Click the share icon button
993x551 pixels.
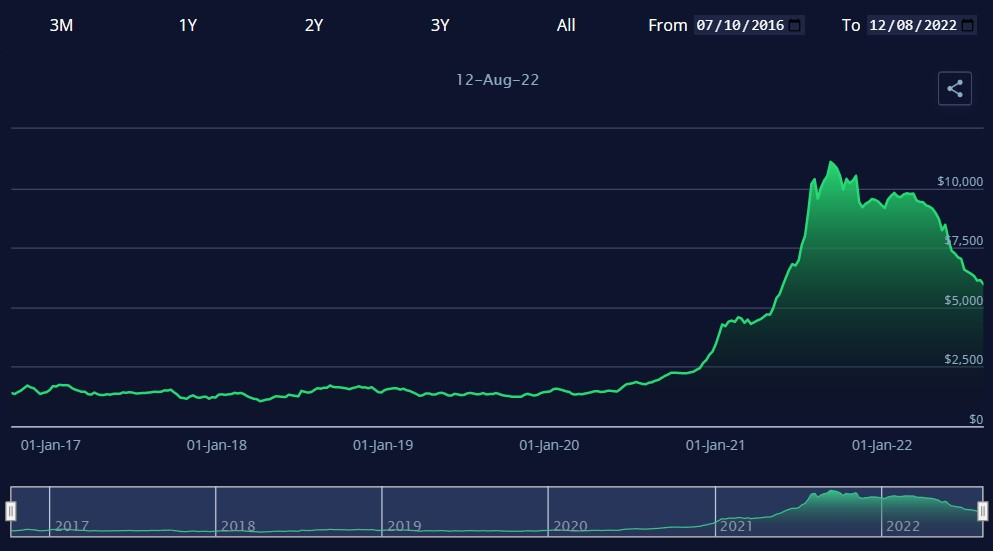954,89
